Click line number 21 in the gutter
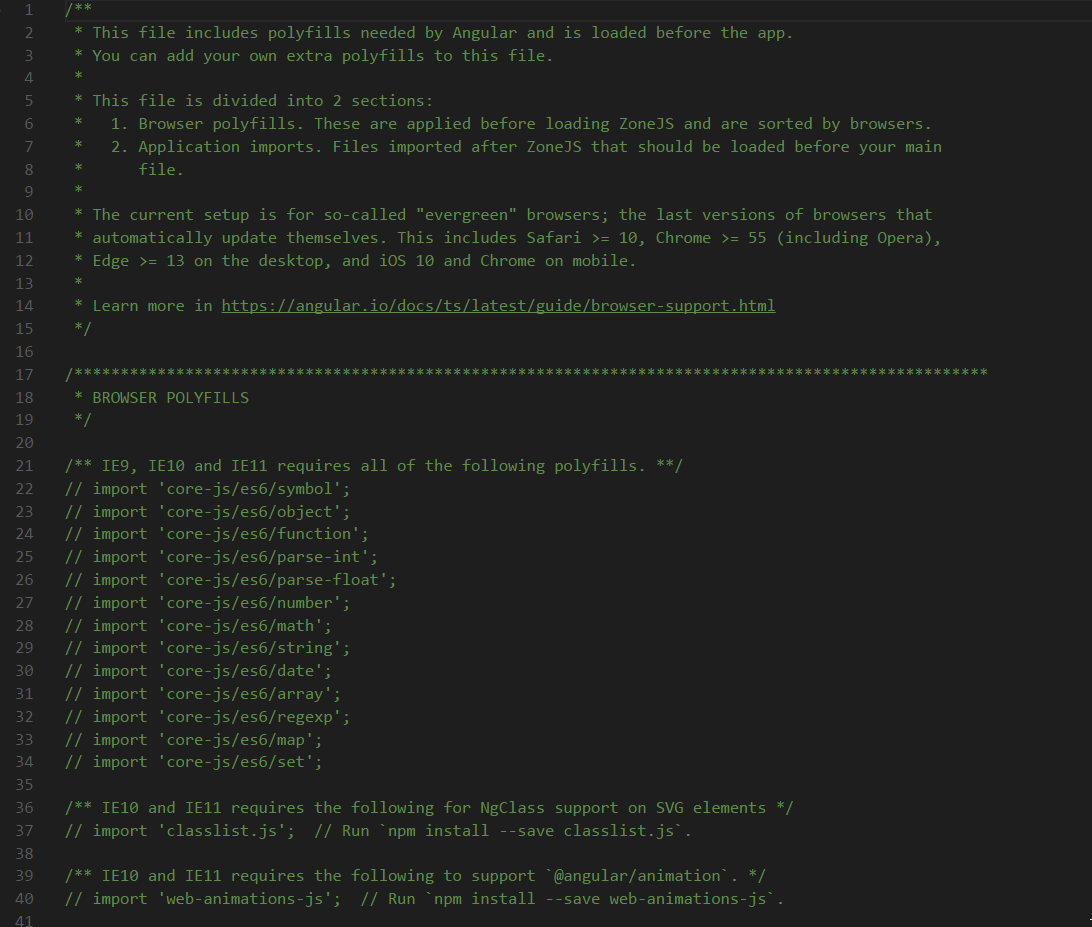The image size is (1092, 927). pos(24,466)
